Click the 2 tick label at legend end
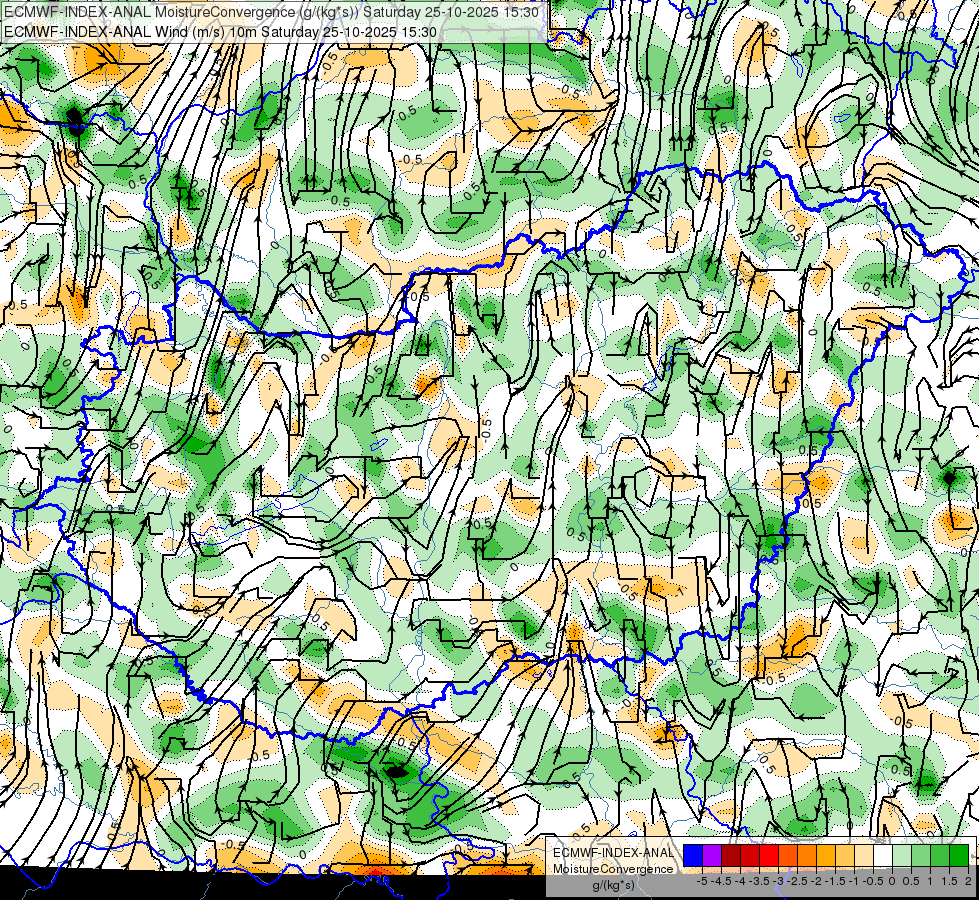The width and height of the screenshot is (979, 900). [x=968, y=881]
